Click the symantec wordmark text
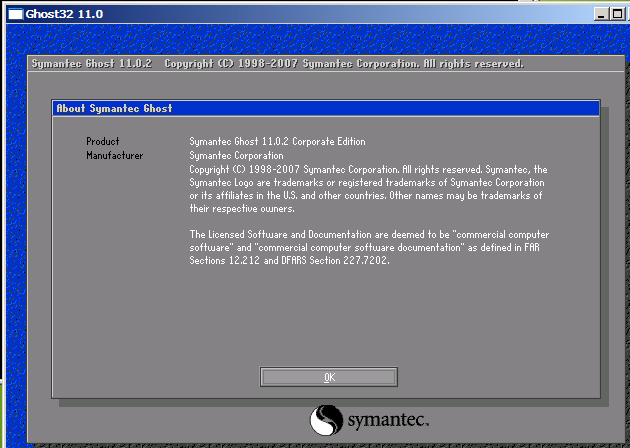 [x=388, y=419]
